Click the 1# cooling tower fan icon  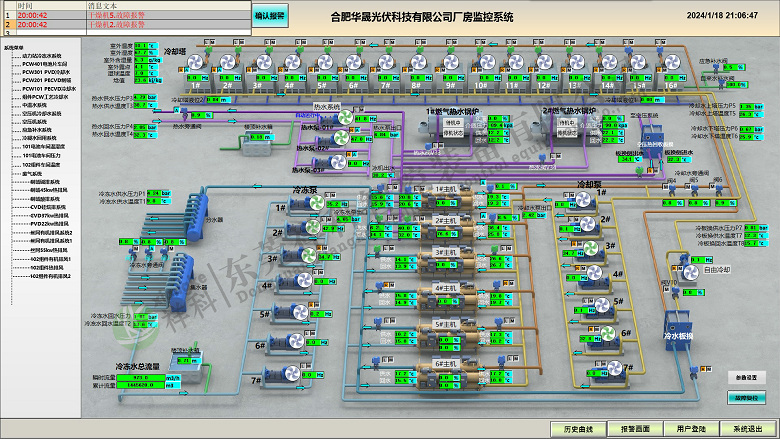pos(197,63)
